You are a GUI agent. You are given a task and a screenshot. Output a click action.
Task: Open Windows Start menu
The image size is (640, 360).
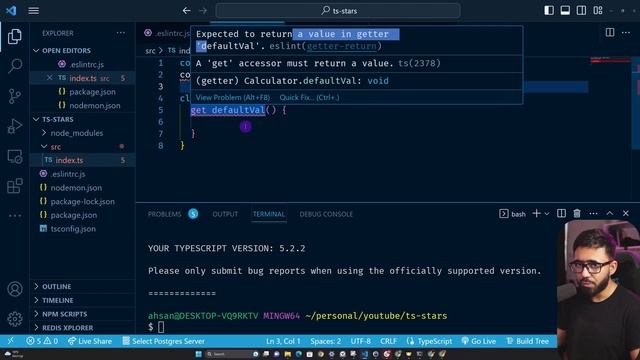(x=198, y=354)
